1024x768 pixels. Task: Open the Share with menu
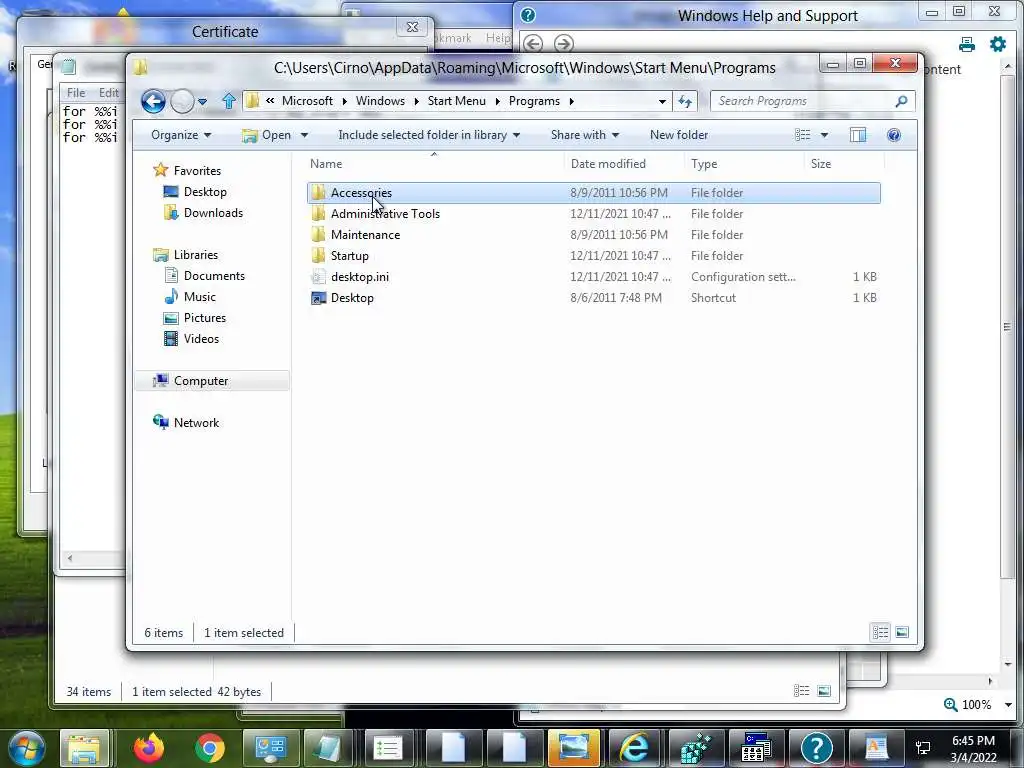[584, 135]
